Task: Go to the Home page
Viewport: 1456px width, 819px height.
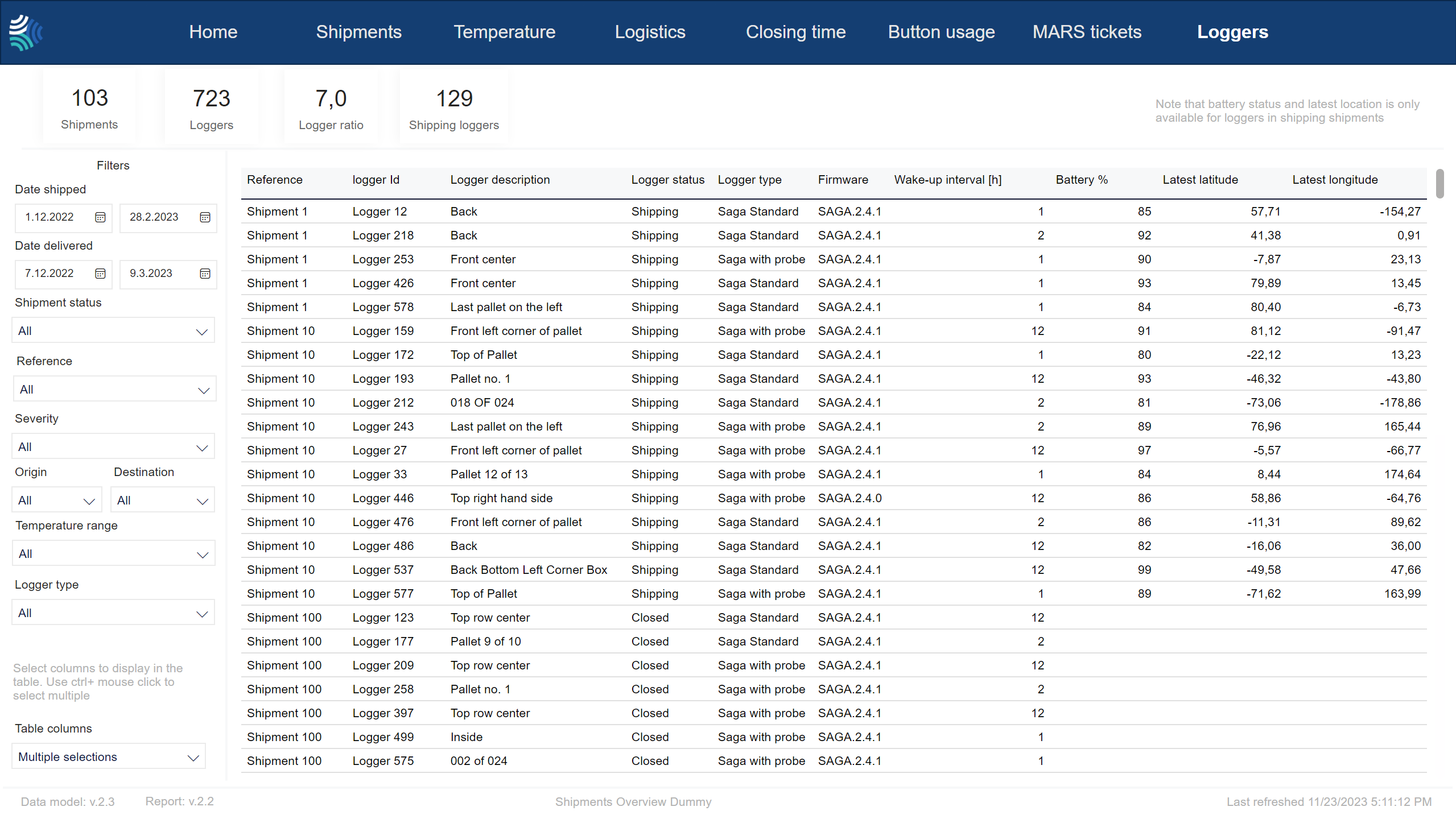Action: (213, 32)
